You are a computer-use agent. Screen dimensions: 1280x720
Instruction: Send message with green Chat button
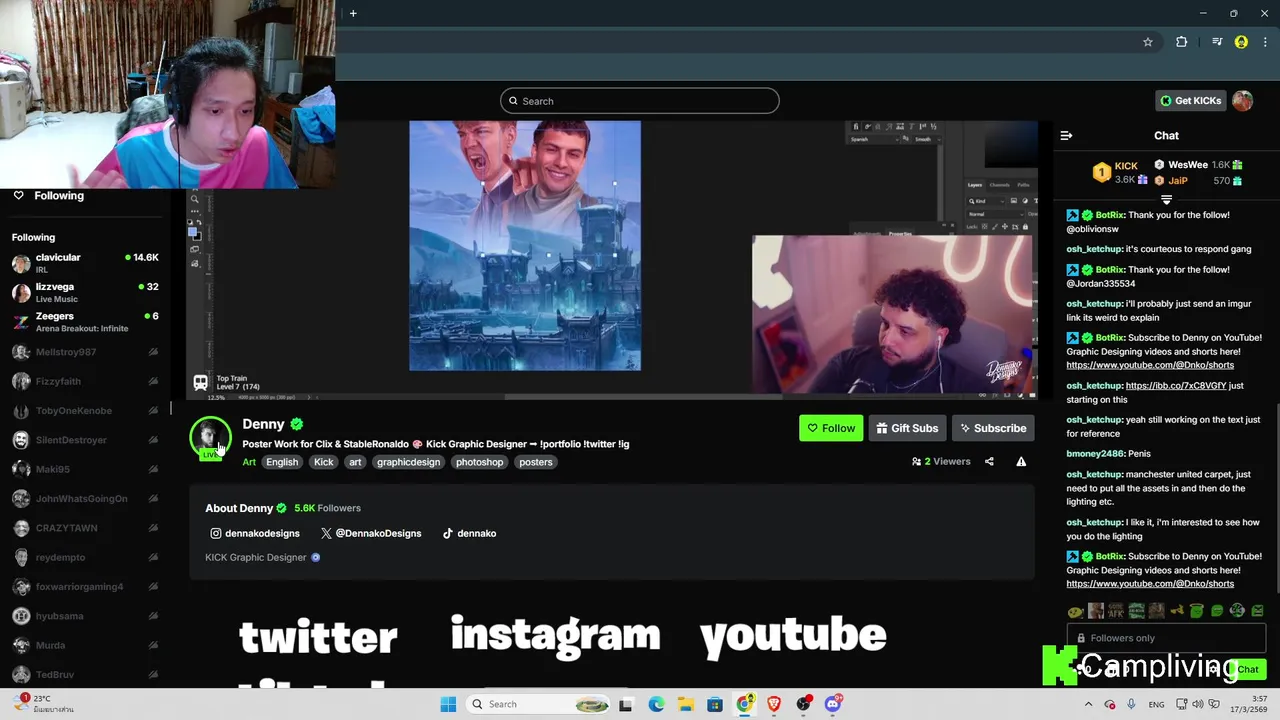(1247, 669)
